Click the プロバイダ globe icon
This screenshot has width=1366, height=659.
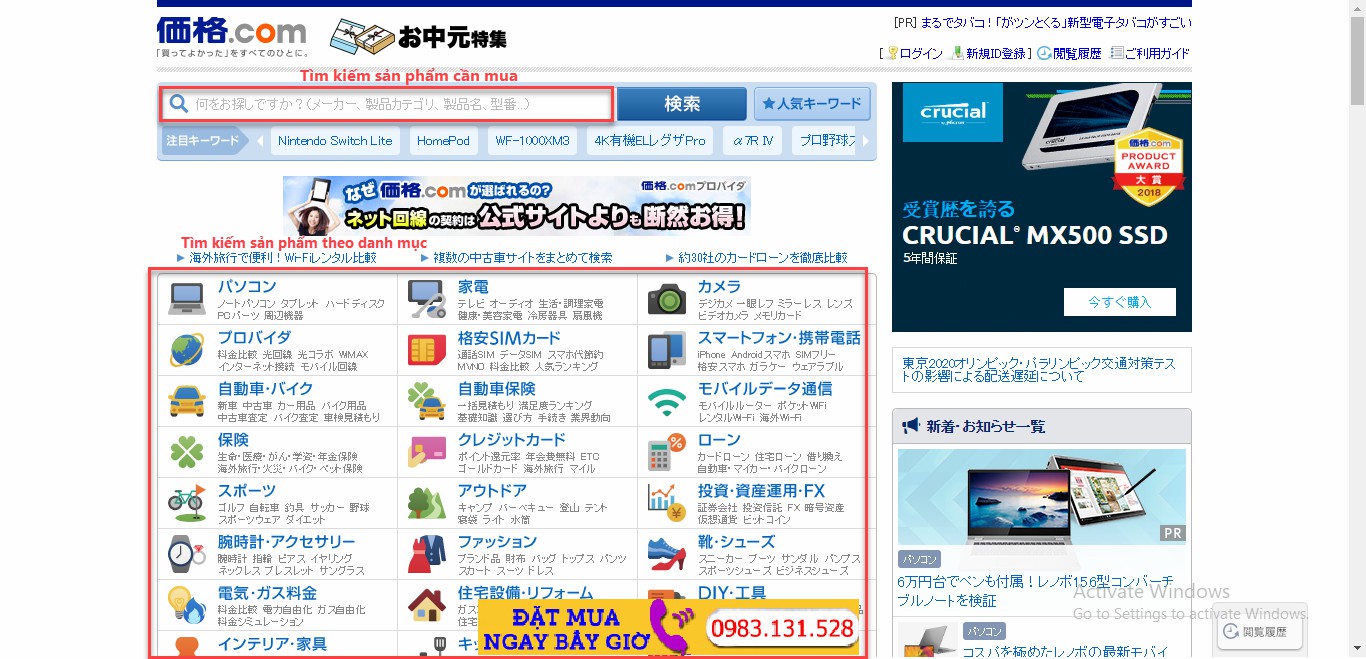(187, 350)
